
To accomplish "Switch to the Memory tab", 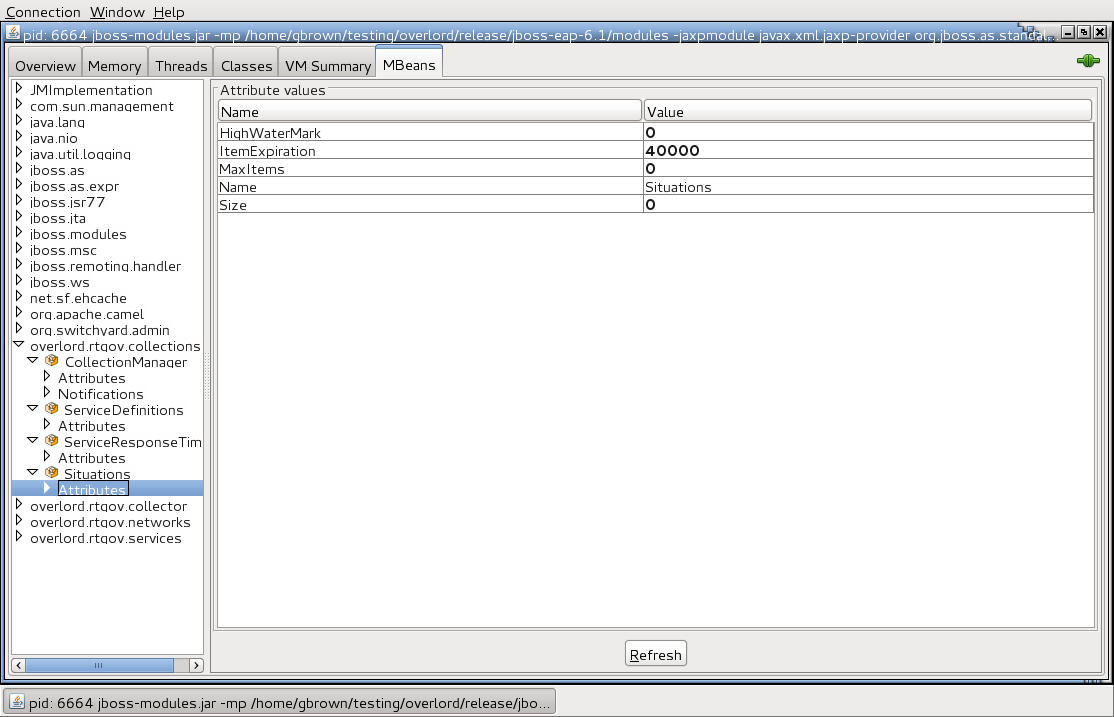I will point(114,65).
